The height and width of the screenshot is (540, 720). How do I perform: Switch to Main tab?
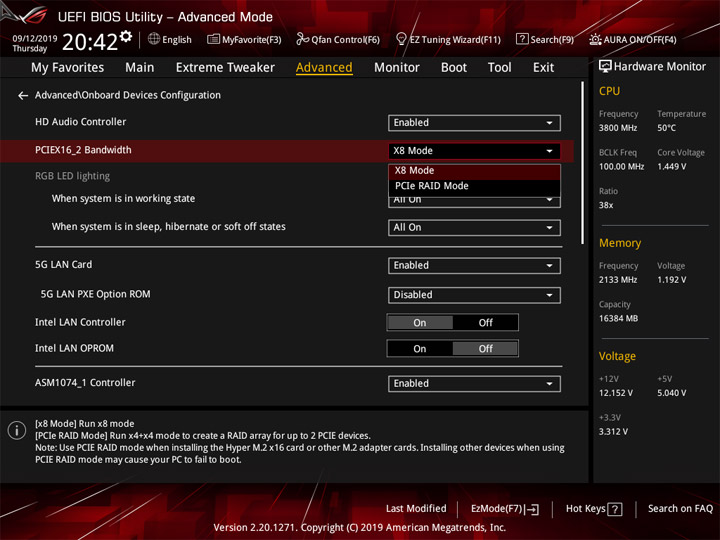(140, 68)
